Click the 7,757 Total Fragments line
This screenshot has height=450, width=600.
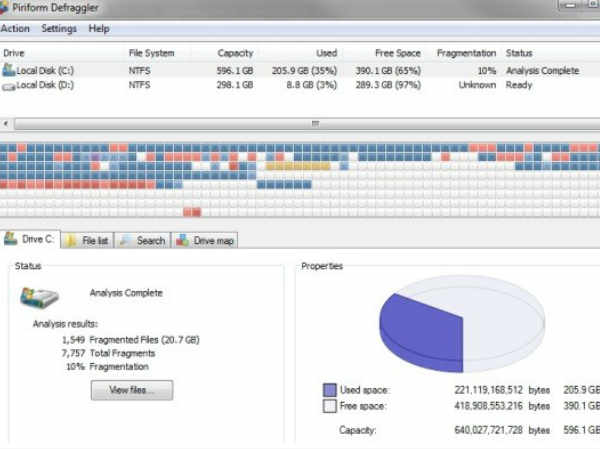[108, 353]
